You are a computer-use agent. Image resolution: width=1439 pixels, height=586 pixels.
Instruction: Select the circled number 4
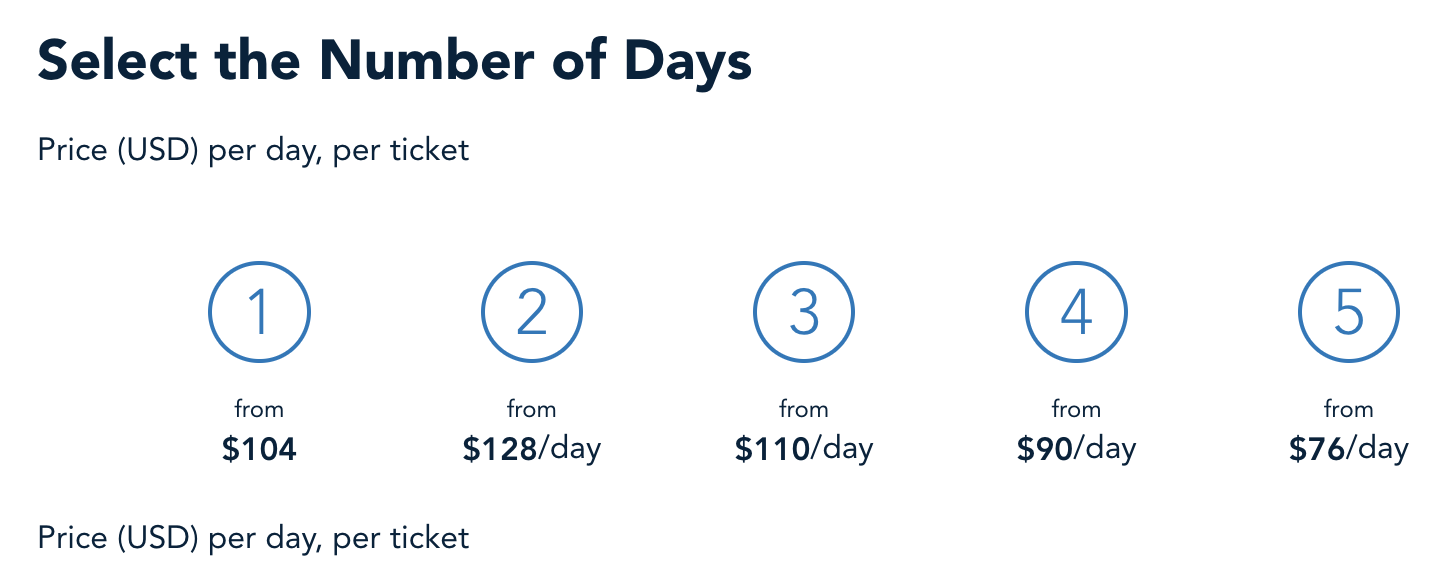(x=1076, y=313)
